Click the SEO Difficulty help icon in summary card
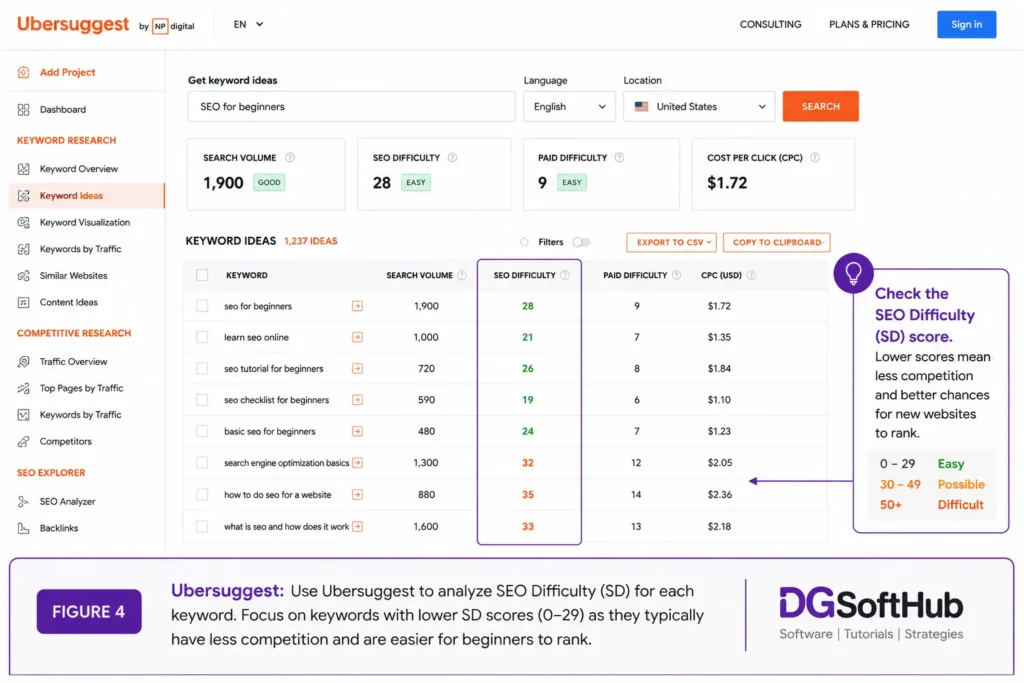1024x683 pixels. [452, 157]
